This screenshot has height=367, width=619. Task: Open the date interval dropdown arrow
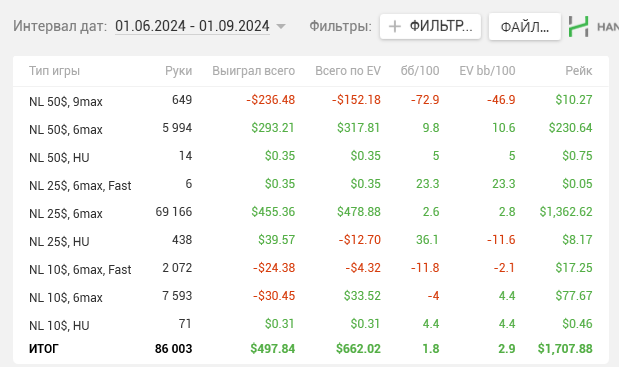[281, 26]
